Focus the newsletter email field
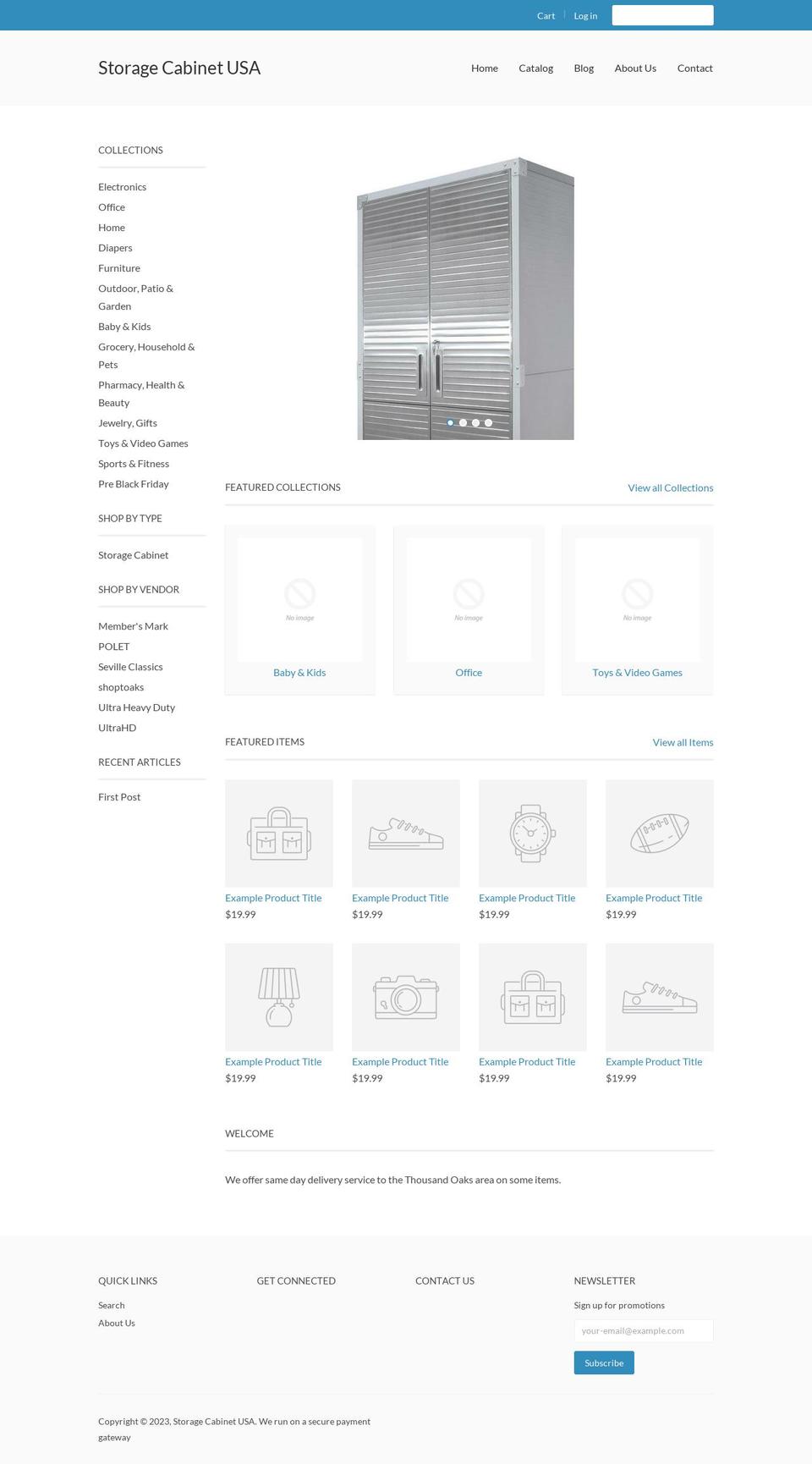The height and width of the screenshot is (1464, 812). tap(643, 1331)
